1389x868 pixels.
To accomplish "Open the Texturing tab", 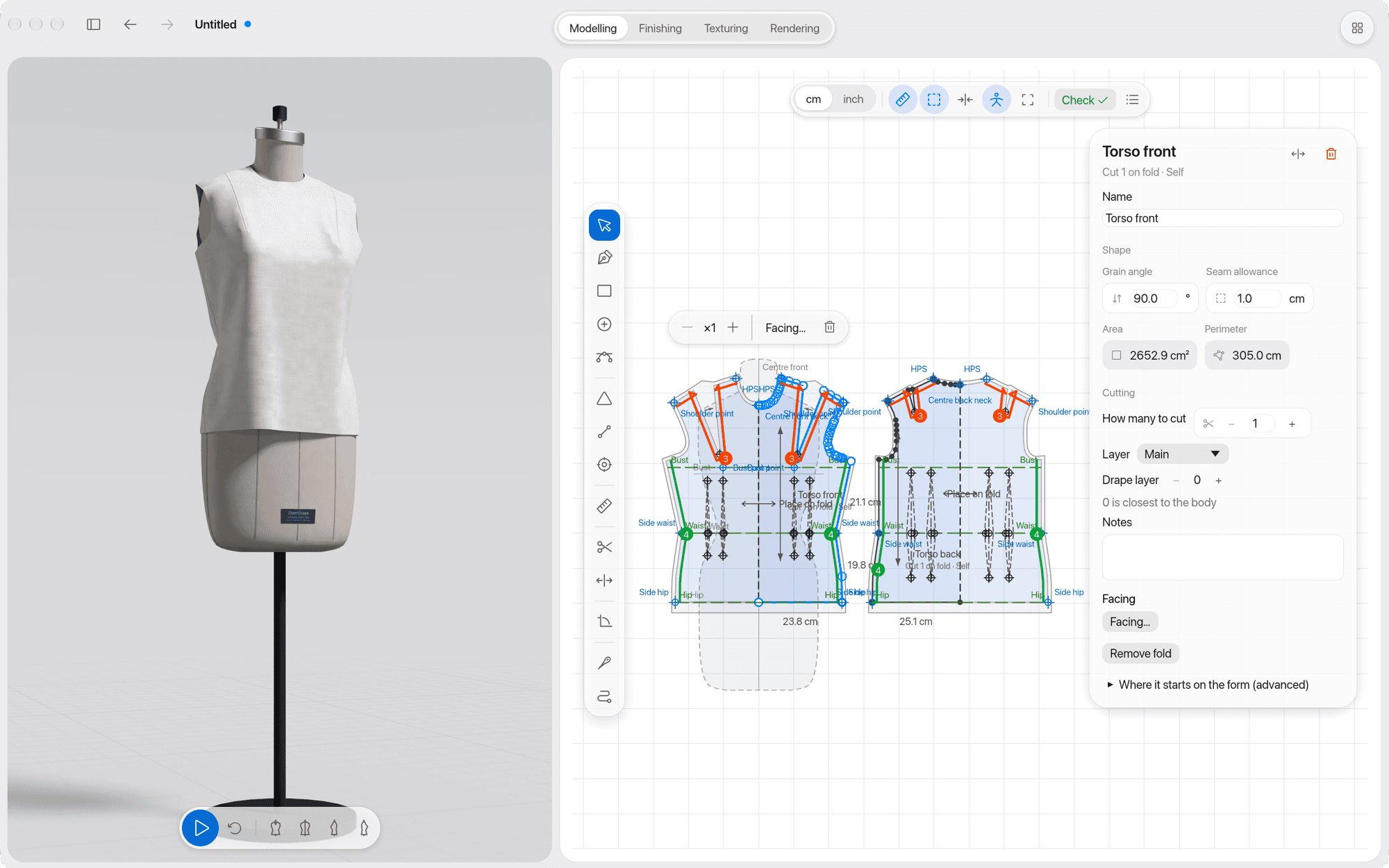I will click(x=726, y=28).
